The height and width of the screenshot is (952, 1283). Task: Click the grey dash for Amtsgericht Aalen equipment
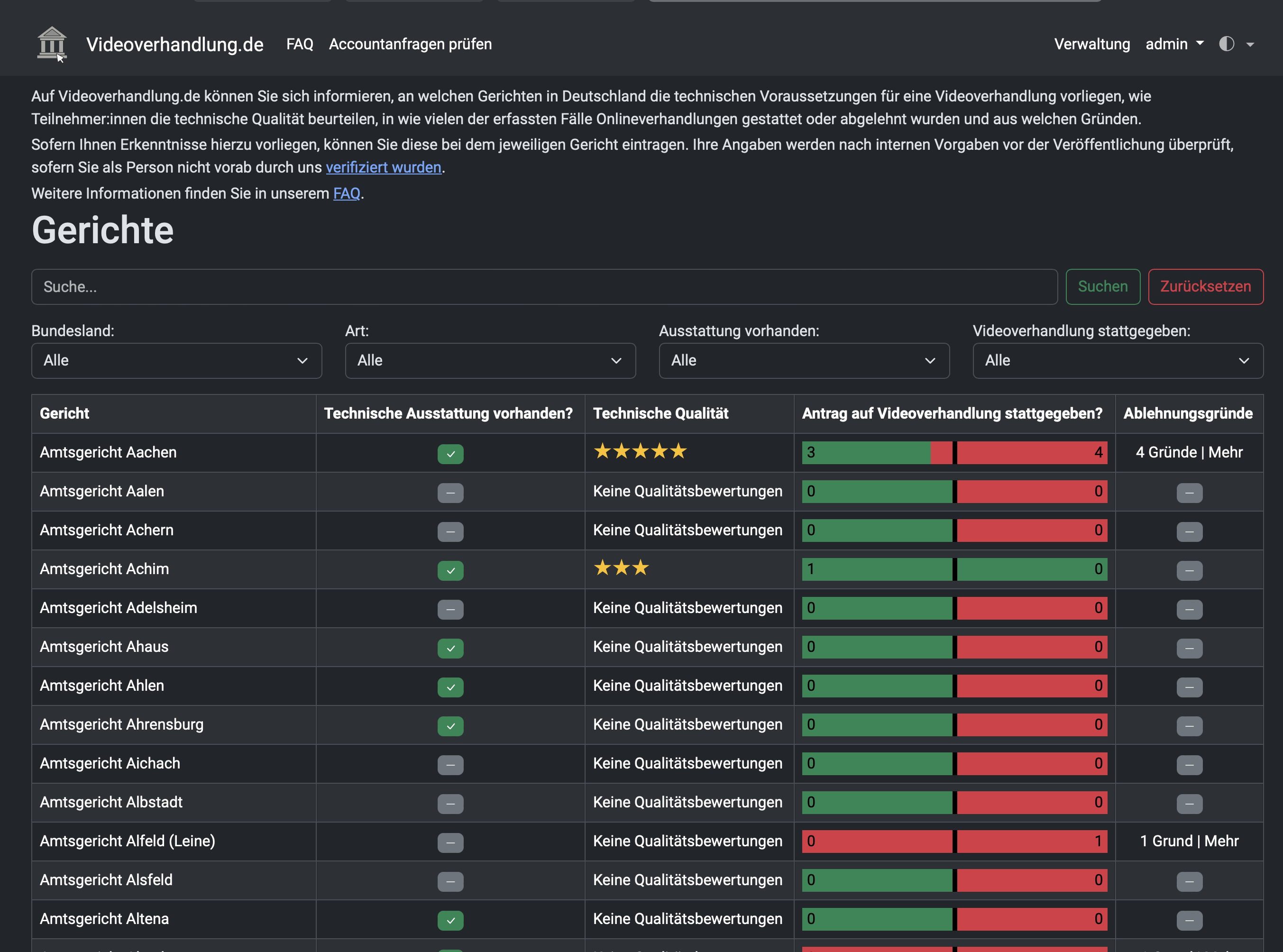point(451,493)
